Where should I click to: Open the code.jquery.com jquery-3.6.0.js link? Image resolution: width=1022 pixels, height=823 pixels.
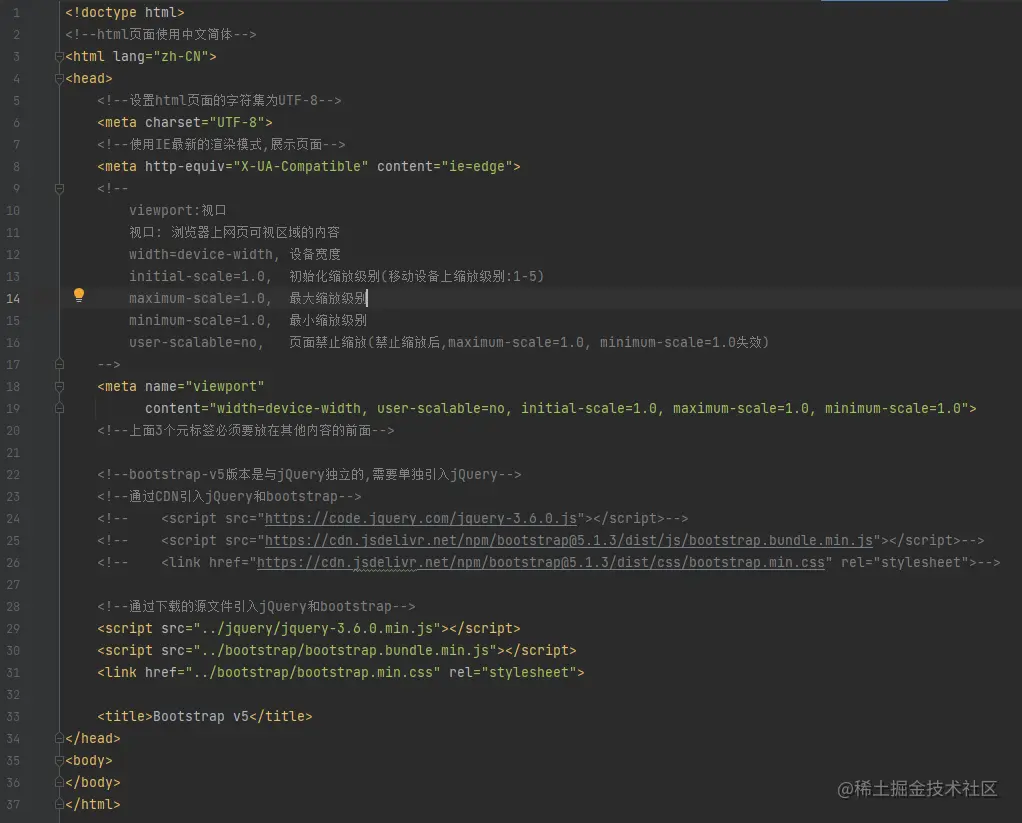(420, 519)
